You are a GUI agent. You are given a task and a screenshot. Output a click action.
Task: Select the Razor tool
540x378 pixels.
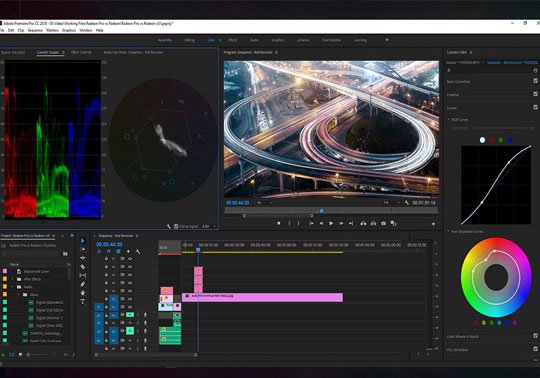[83, 267]
